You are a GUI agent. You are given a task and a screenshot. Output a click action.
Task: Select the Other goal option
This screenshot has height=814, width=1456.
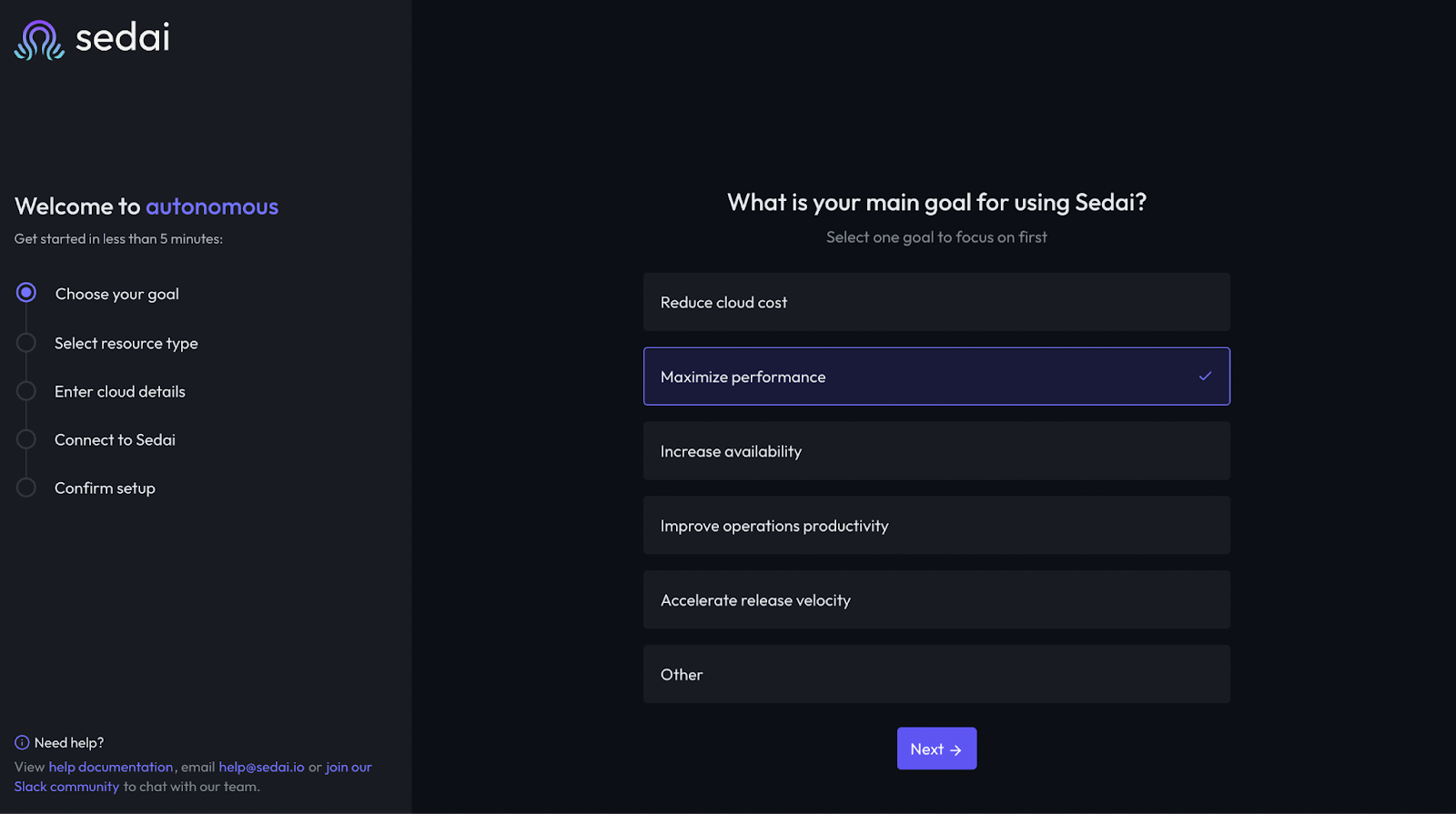[x=936, y=675]
